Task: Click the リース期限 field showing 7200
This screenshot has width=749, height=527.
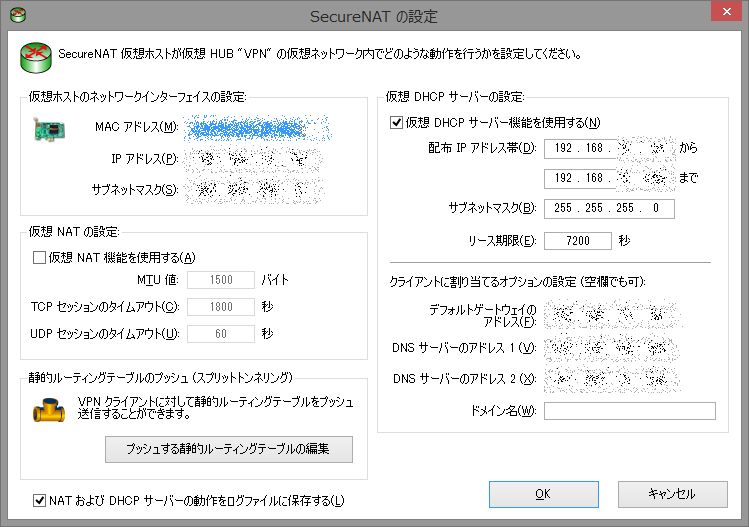Action: tap(578, 241)
